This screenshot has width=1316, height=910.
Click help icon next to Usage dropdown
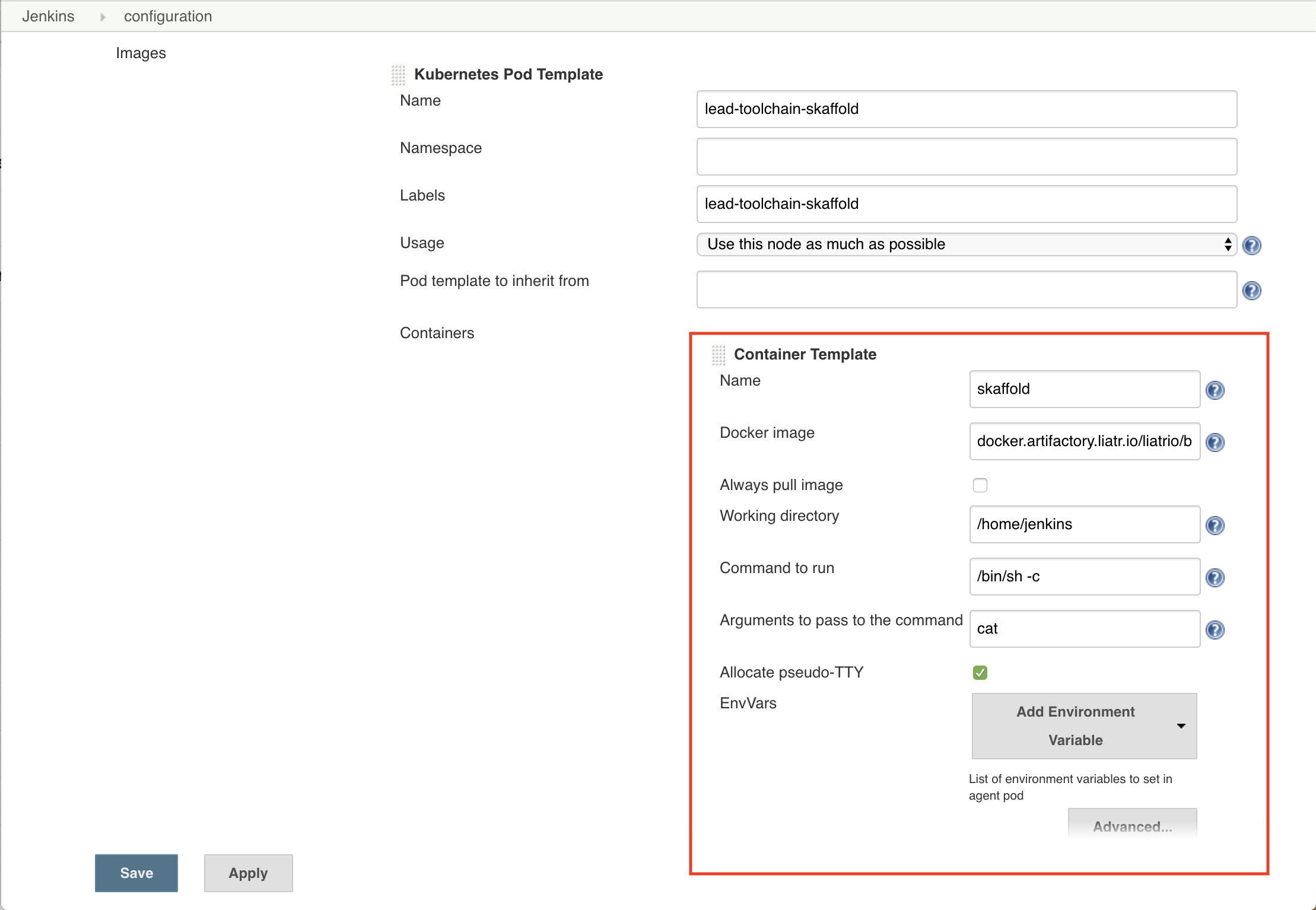tap(1251, 245)
